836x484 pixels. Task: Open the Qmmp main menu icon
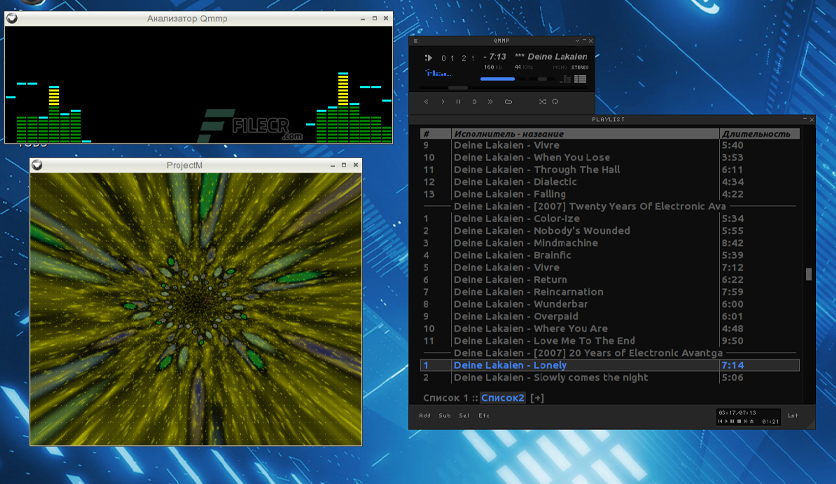[x=416, y=41]
